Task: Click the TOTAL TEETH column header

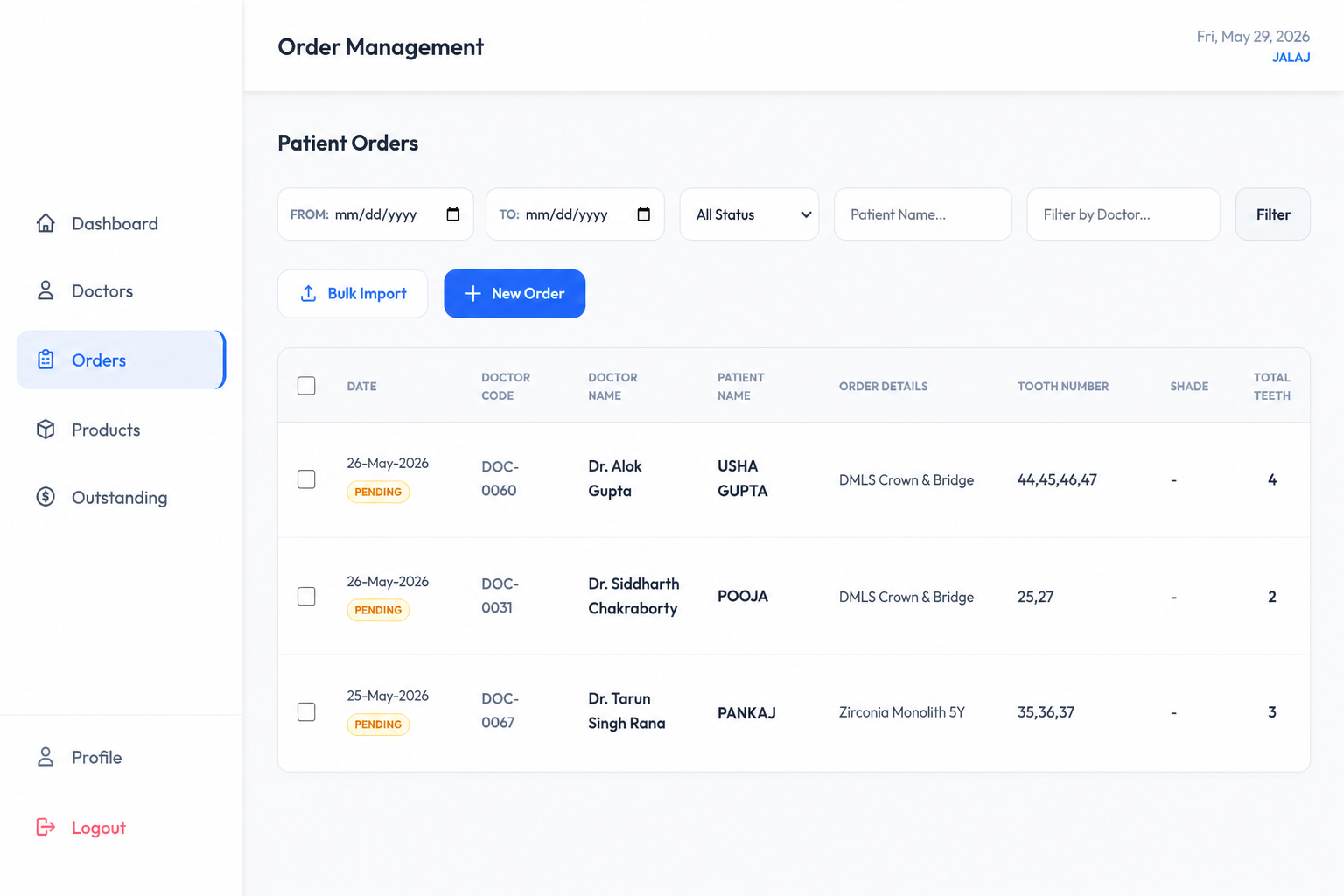Action: point(1272,387)
